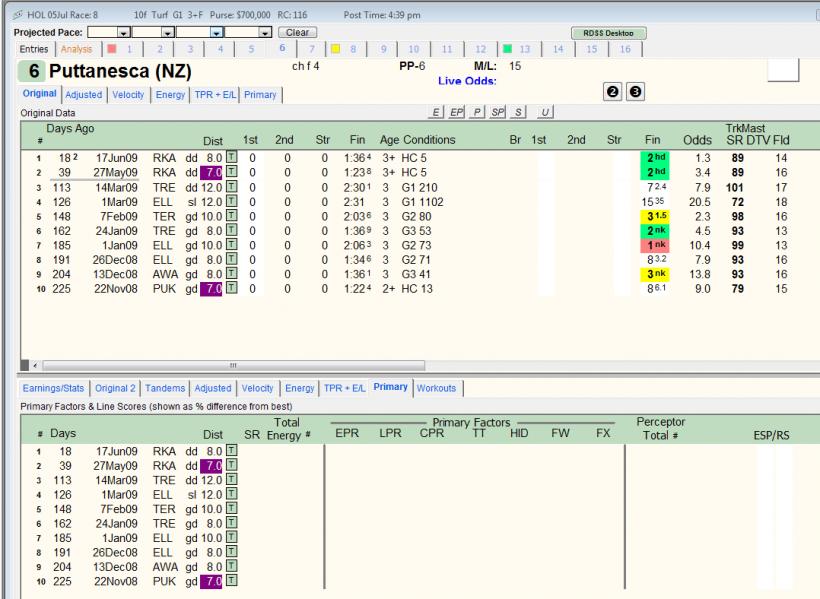820x599 pixels.
Task: Click the yellow '3 1.5' finish cell
Action: 655,216
